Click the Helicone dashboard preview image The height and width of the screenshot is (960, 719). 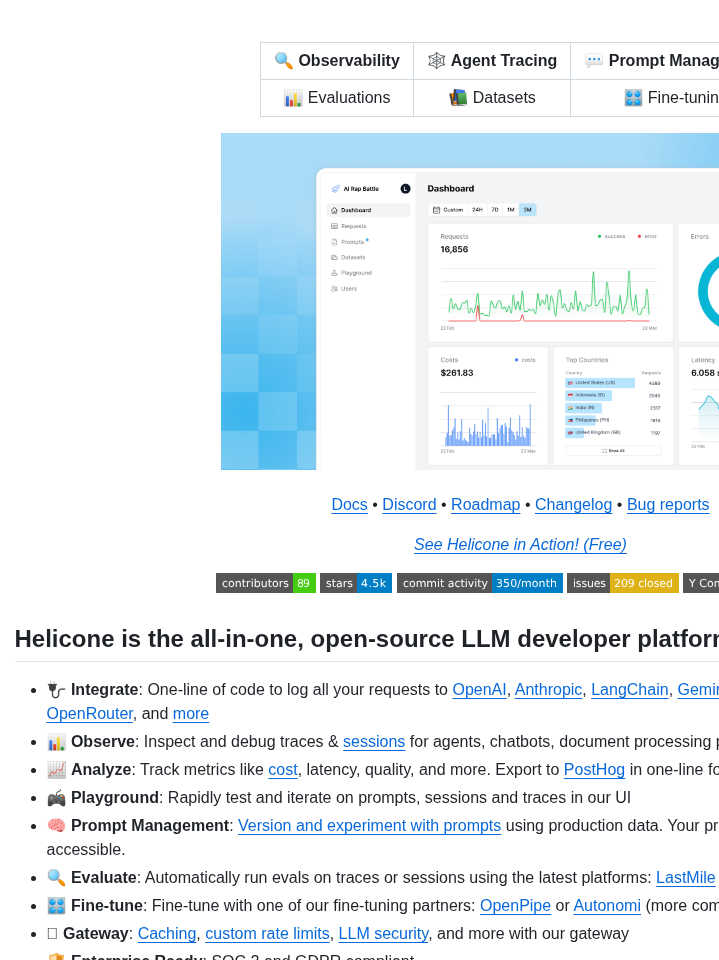[x=470, y=301]
